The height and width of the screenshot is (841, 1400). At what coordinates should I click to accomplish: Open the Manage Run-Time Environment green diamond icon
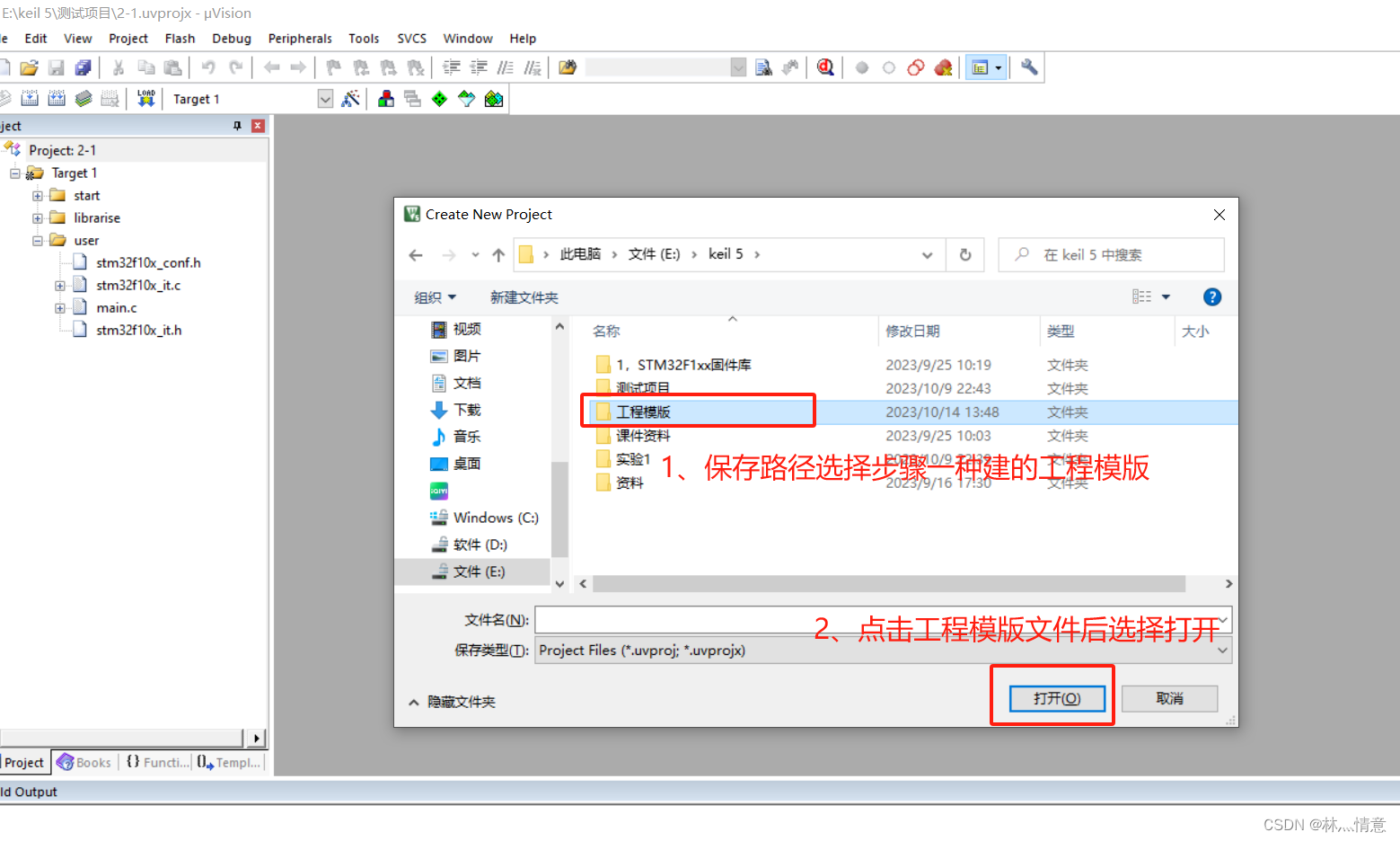[439, 99]
